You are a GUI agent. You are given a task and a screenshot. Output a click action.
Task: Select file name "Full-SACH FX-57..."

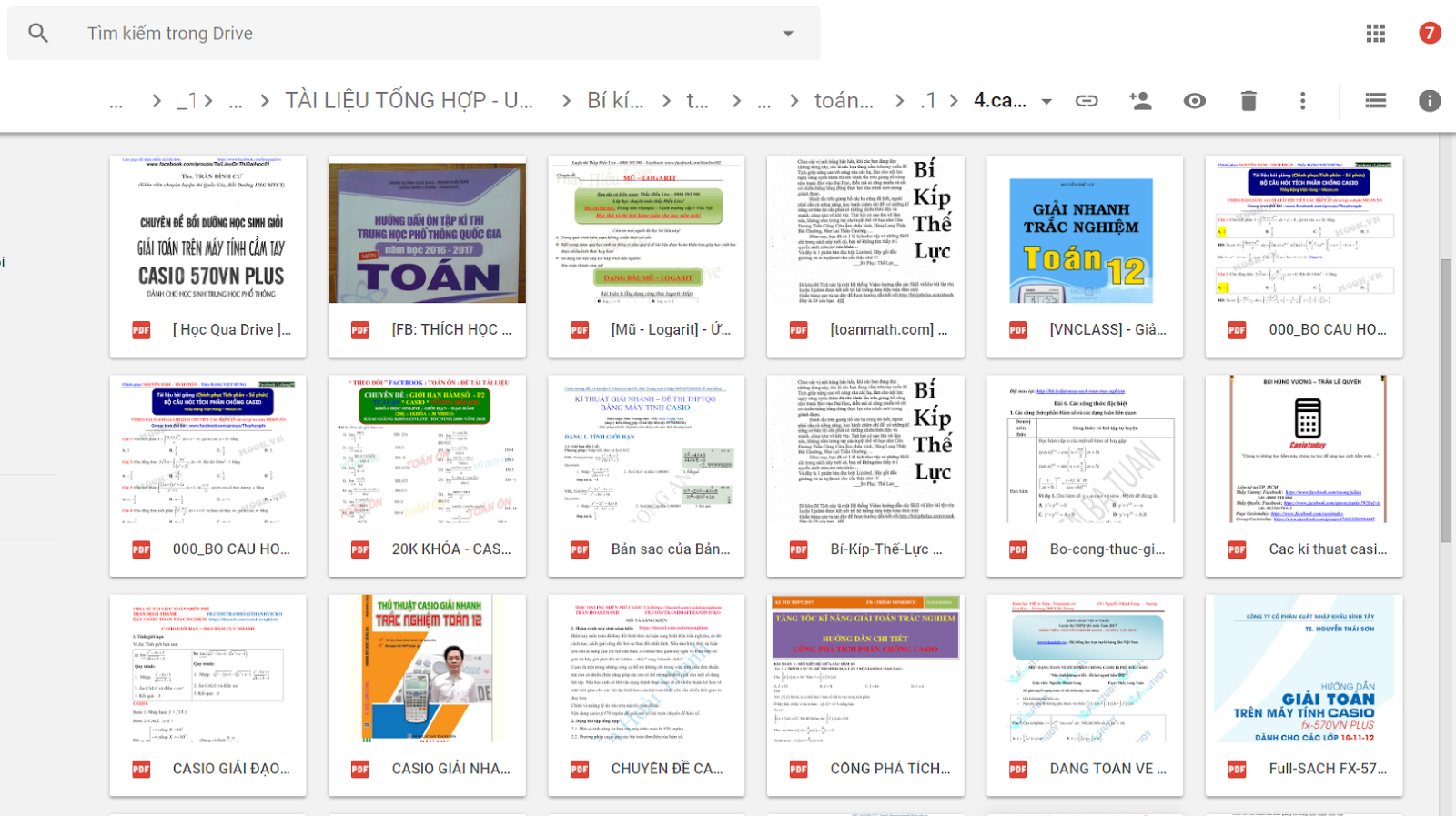coord(1329,770)
